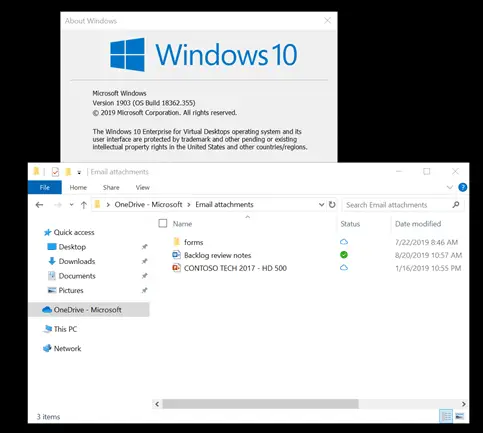Click the OneDrive - Microsoft breadcrumb
This screenshot has height=433, width=483.
coord(148,204)
